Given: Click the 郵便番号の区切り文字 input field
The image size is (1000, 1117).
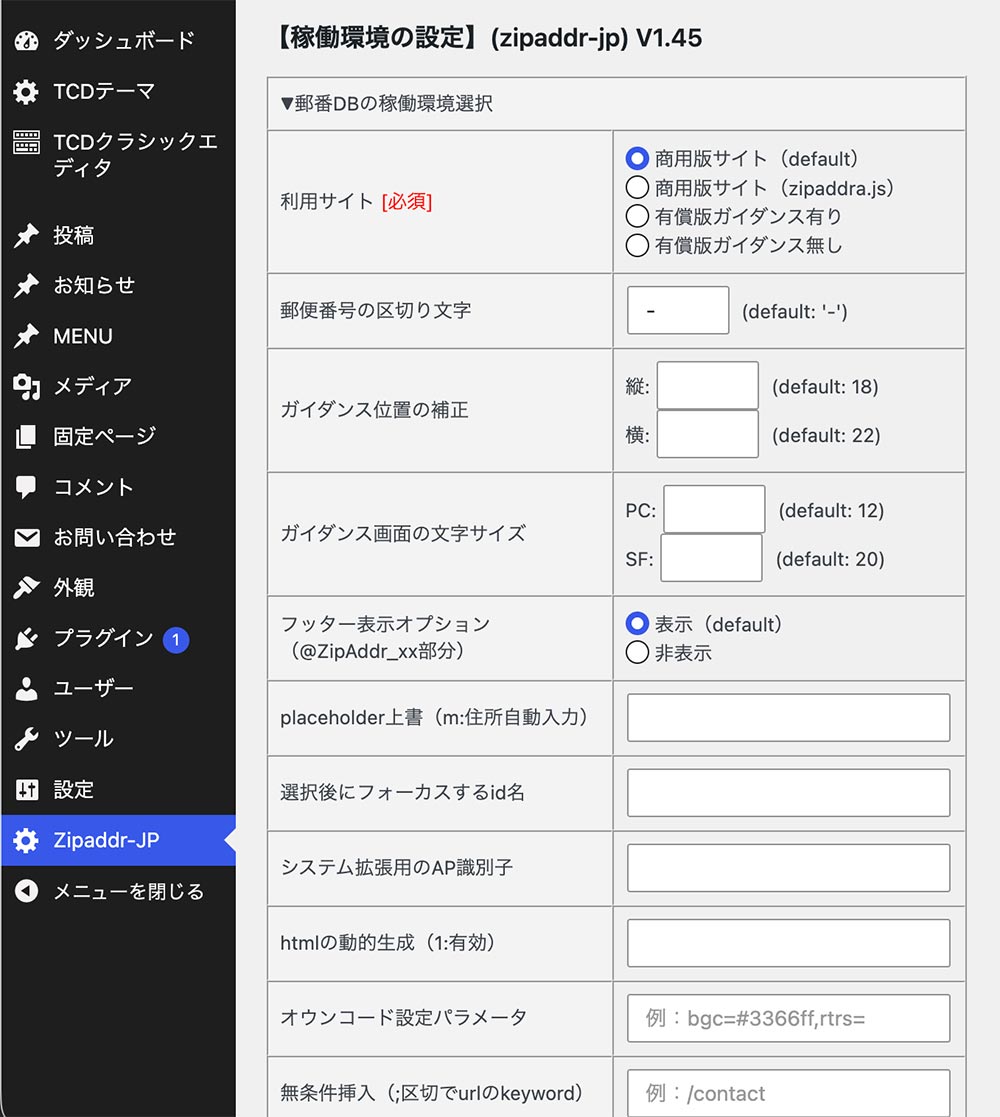Looking at the screenshot, I should coord(678,311).
